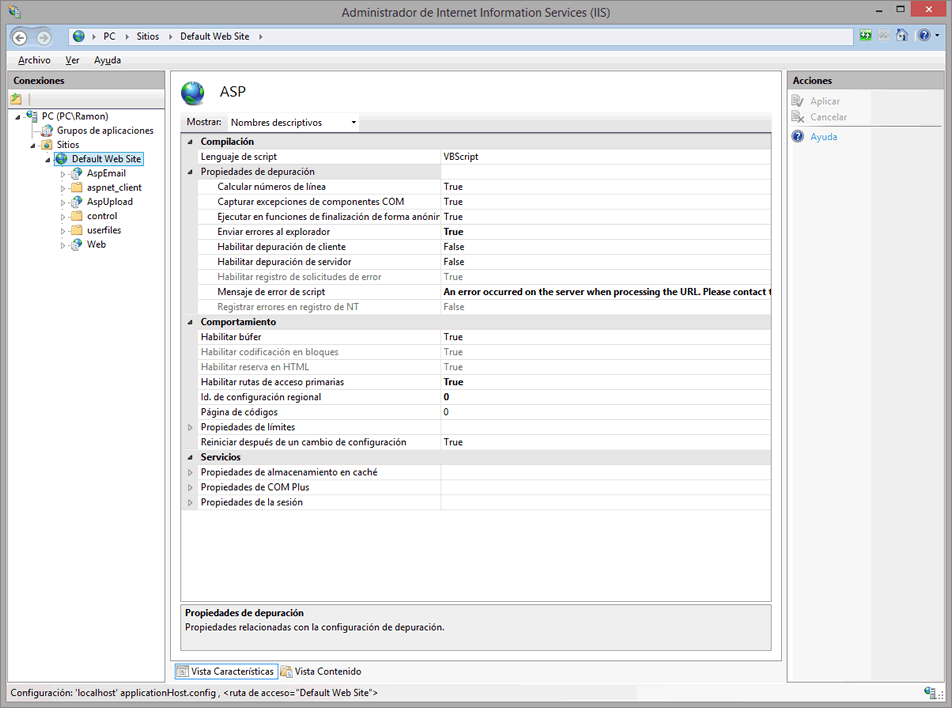
Task: Collapse Propiedades de depuración group
Action: [190, 172]
